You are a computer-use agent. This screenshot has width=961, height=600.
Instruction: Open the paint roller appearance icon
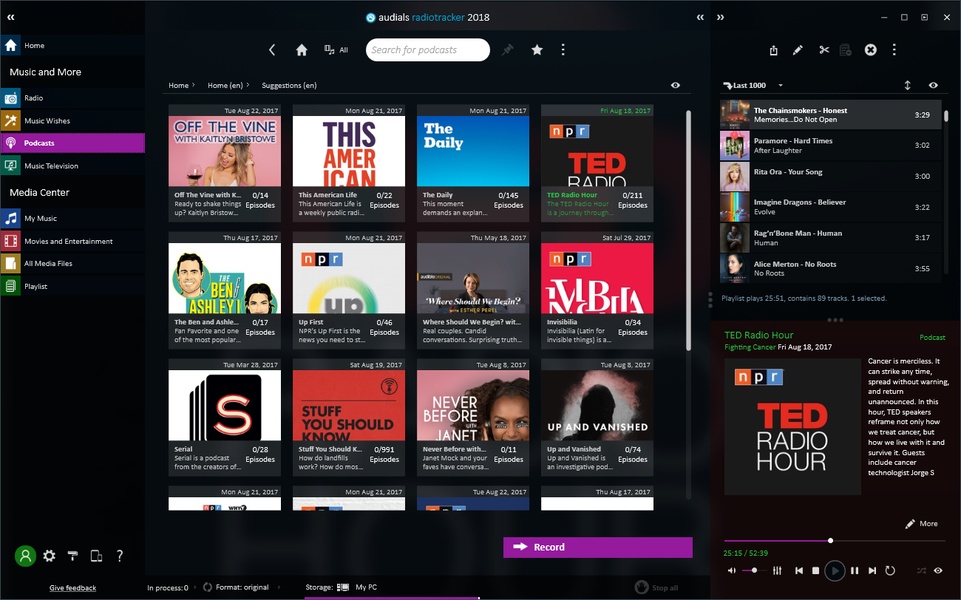[x=72, y=556]
